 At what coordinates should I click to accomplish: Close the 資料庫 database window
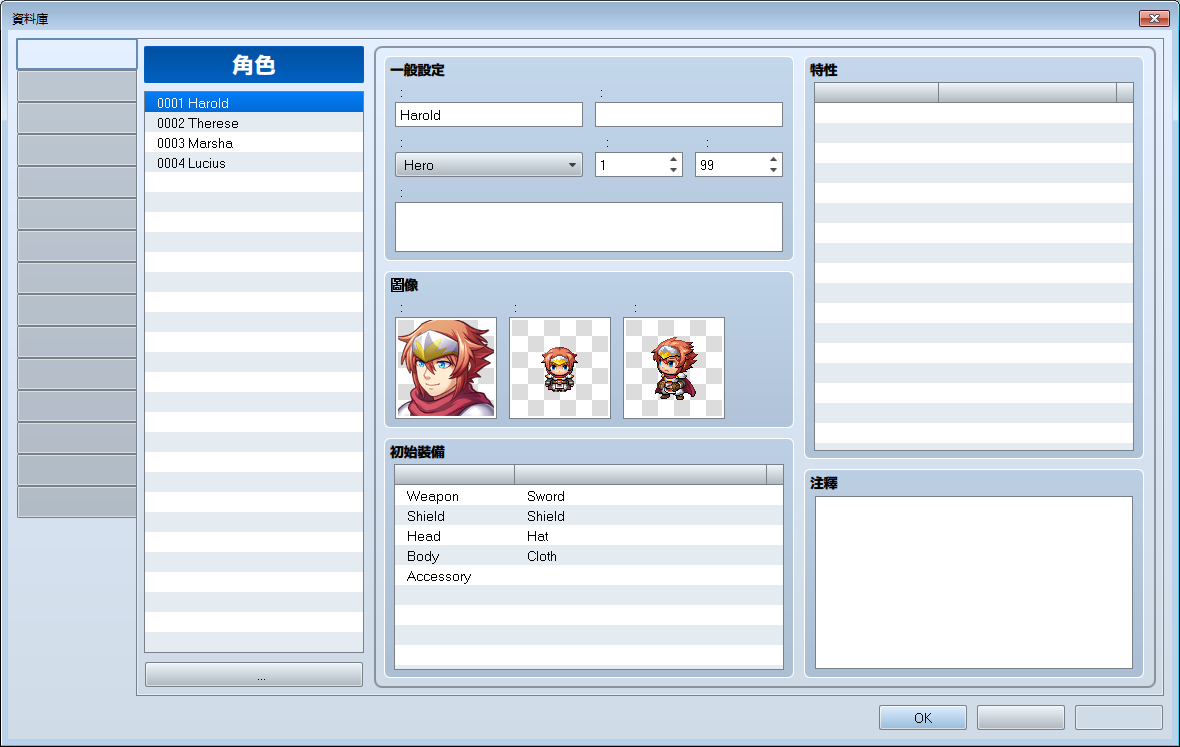(x=1154, y=18)
